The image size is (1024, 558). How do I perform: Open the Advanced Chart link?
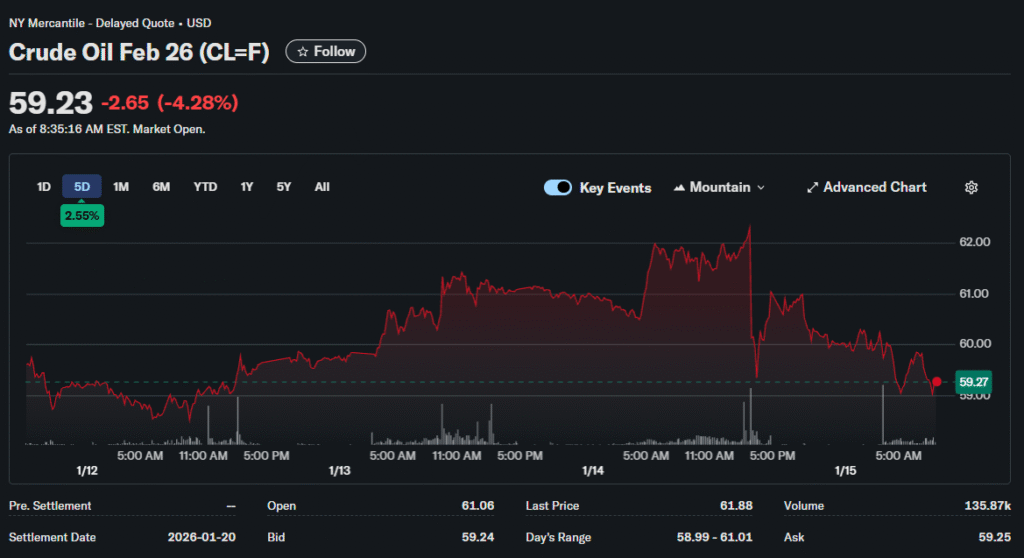874,188
